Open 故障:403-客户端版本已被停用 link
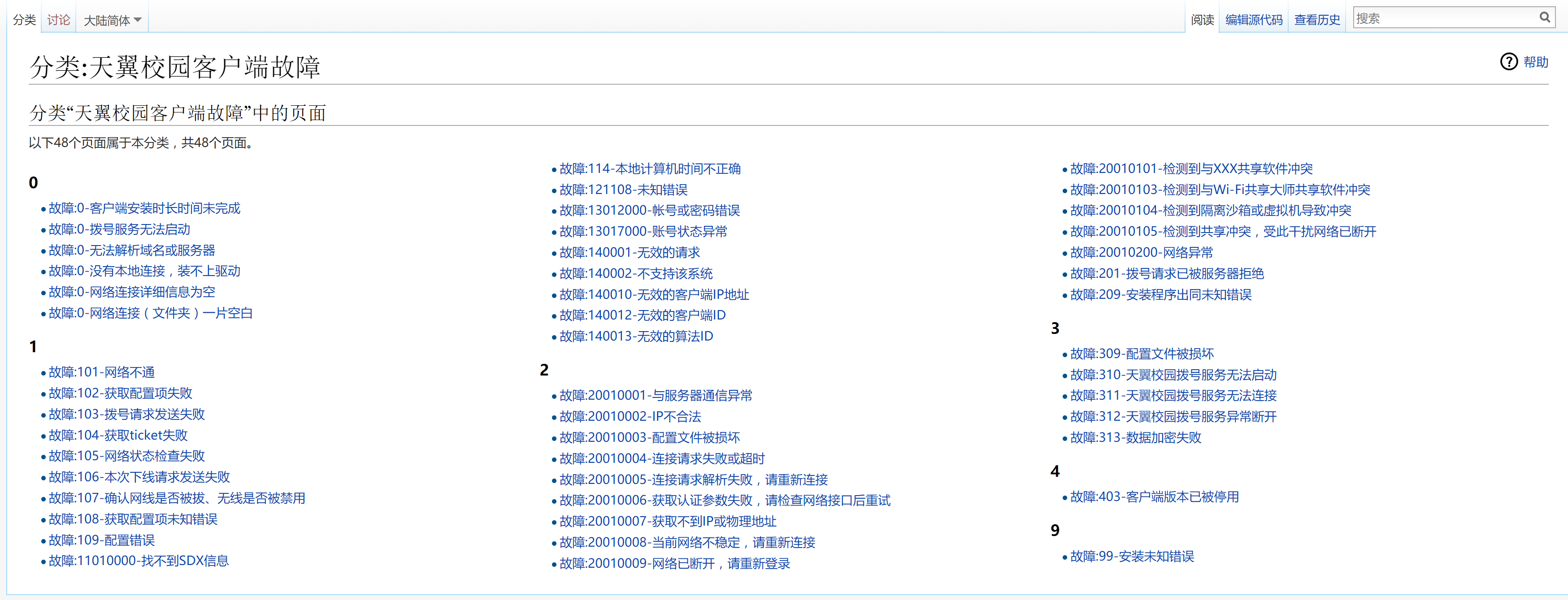Screen dimensions: 1568x600 [x=1154, y=497]
